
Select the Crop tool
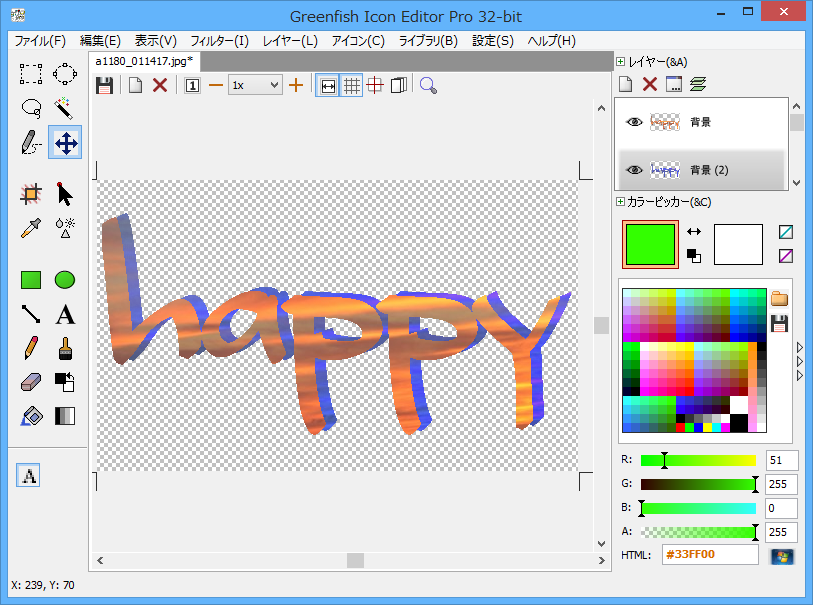click(31, 194)
